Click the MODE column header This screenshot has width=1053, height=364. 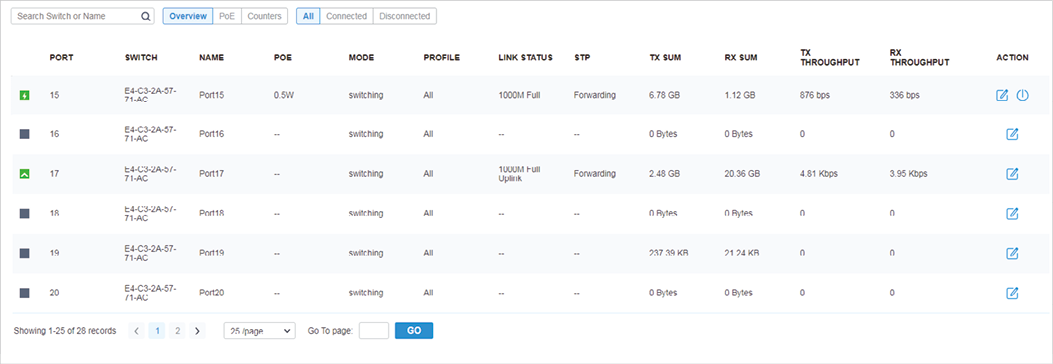(361, 58)
